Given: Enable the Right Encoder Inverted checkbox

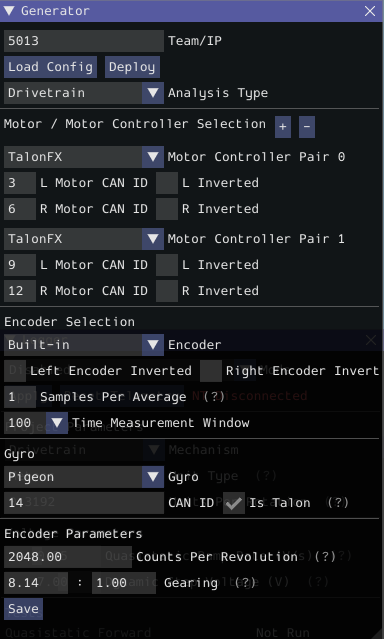Looking at the screenshot, I should click(211, 371).
